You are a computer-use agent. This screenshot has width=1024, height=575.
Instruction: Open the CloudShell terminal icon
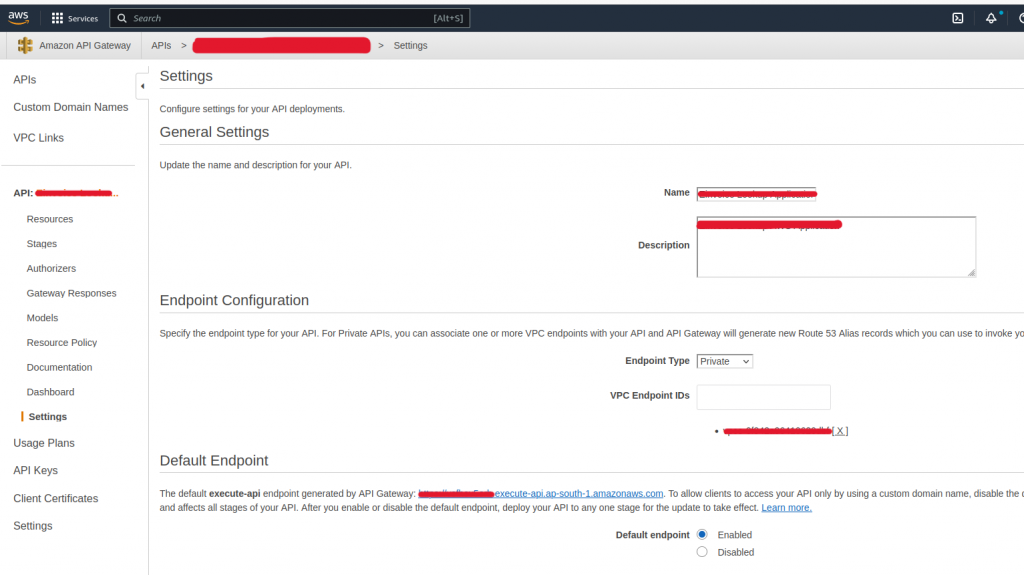(957, 18)
